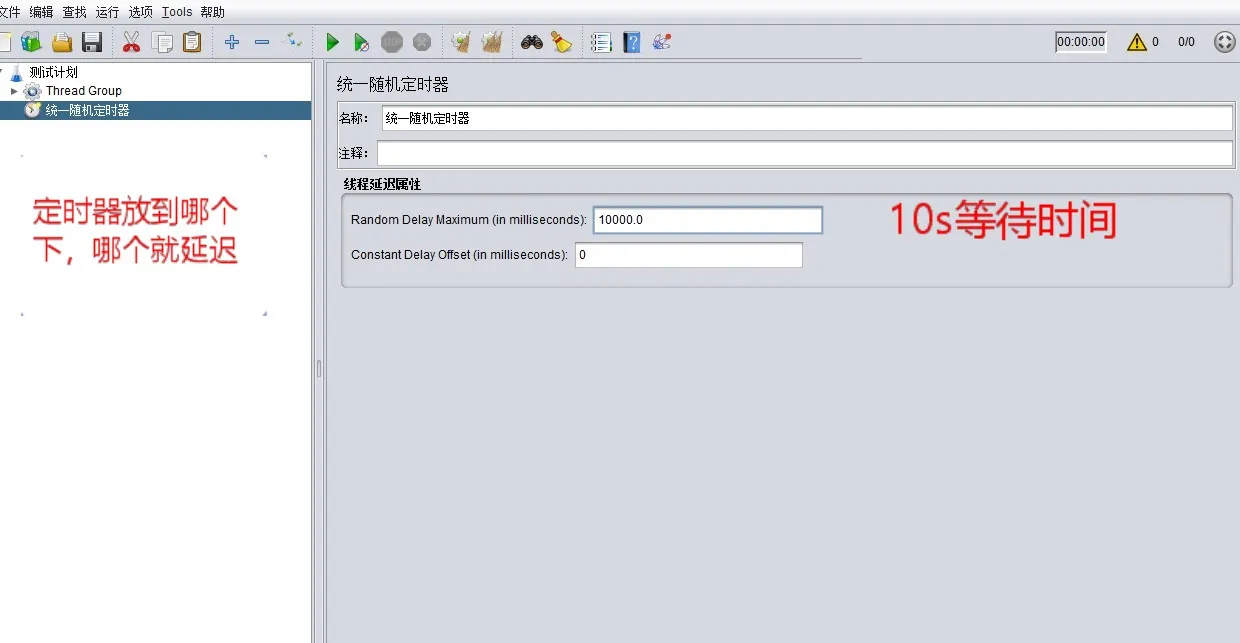The width and height of the screenshot is (1240, 643).
Task: Expand all nodes with the plus icon
Action: (x=232, y=42)
